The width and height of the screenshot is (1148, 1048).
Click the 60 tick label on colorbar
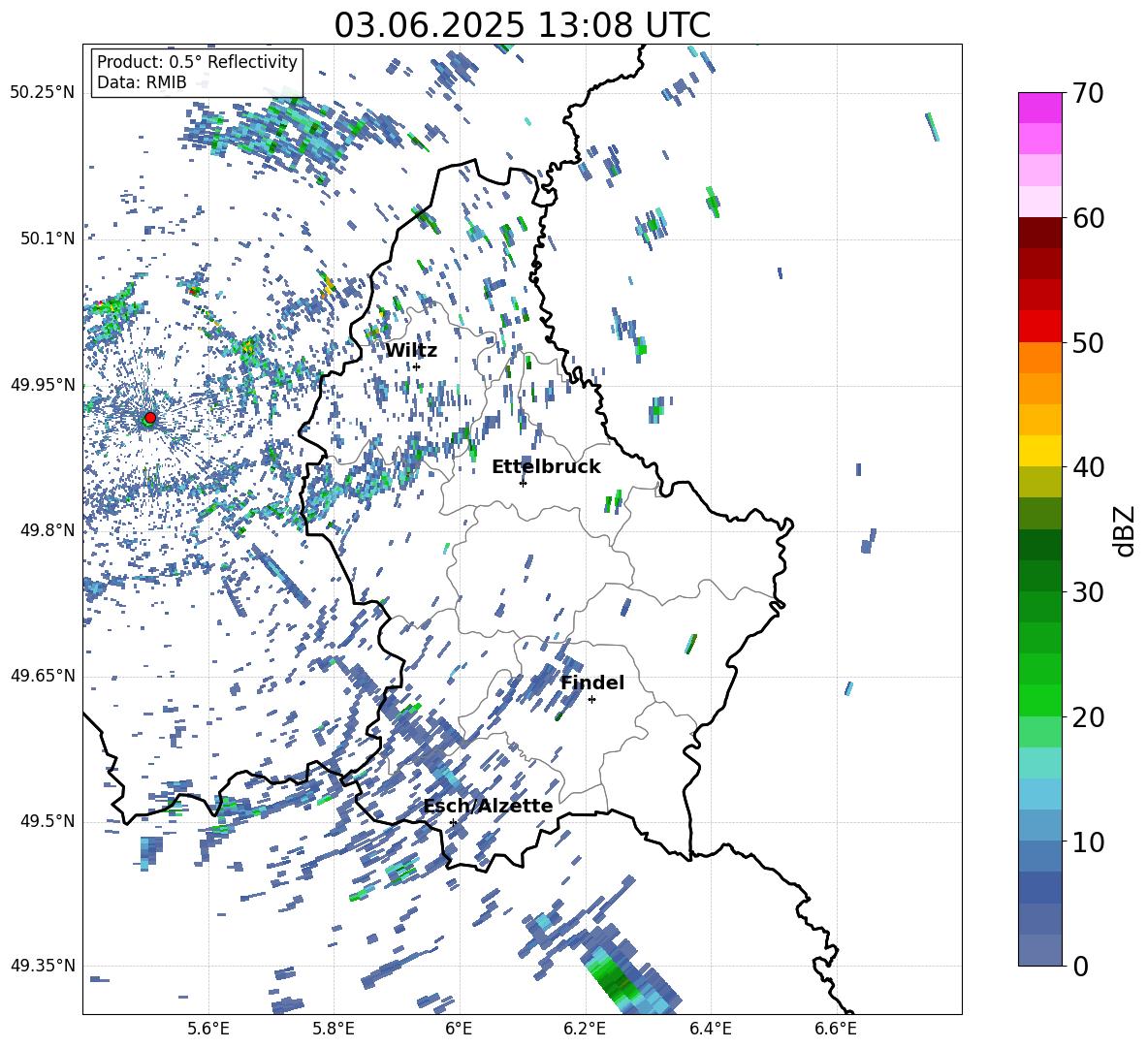[x=1088, y=218]
